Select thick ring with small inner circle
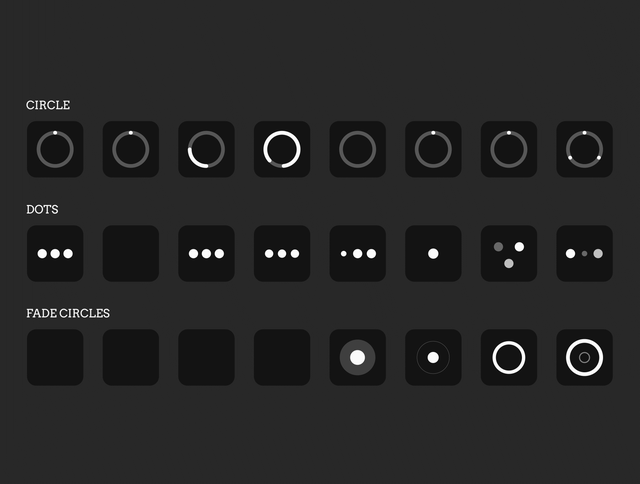This screenshot has width=640, height=484. click(x=584, y=357)
